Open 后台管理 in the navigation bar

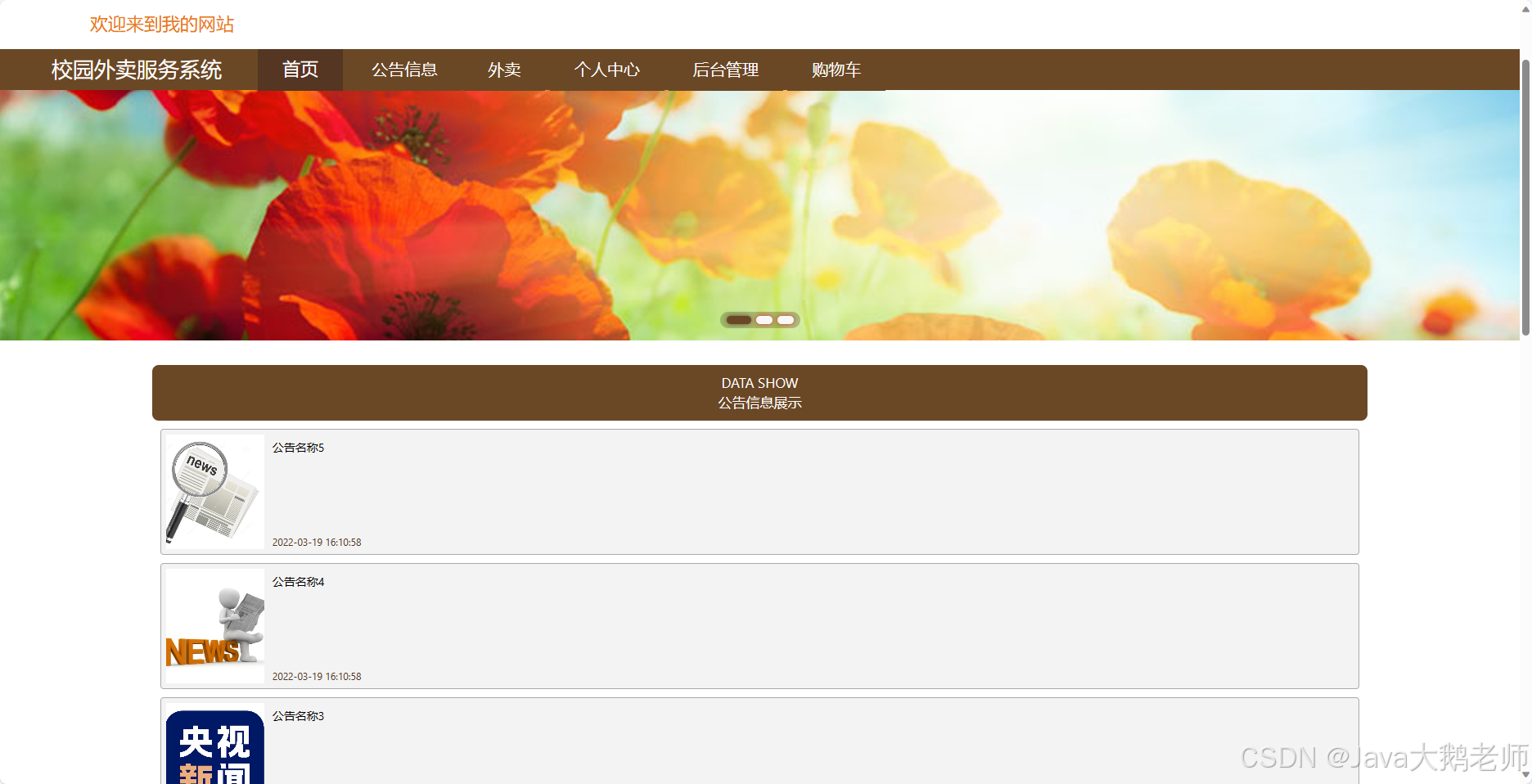[x=726, y=70]
